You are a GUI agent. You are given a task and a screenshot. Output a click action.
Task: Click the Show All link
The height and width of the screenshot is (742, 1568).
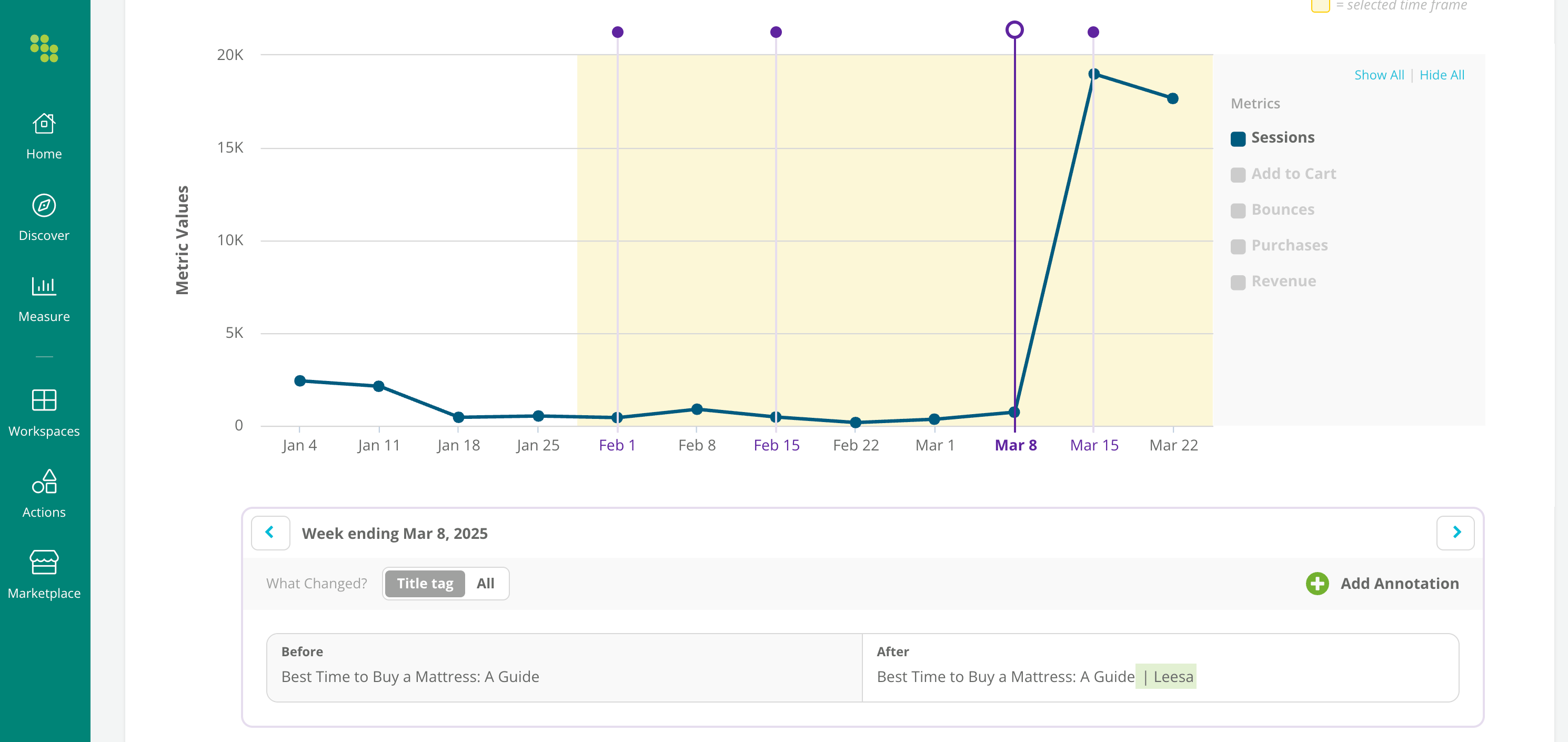coord(1379,75)
